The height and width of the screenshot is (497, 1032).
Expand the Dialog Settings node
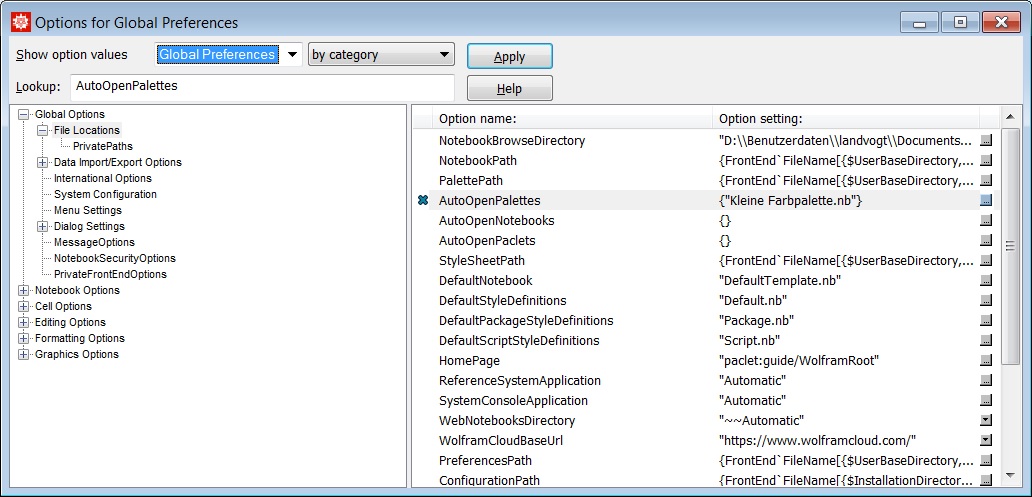pos(43,226)
